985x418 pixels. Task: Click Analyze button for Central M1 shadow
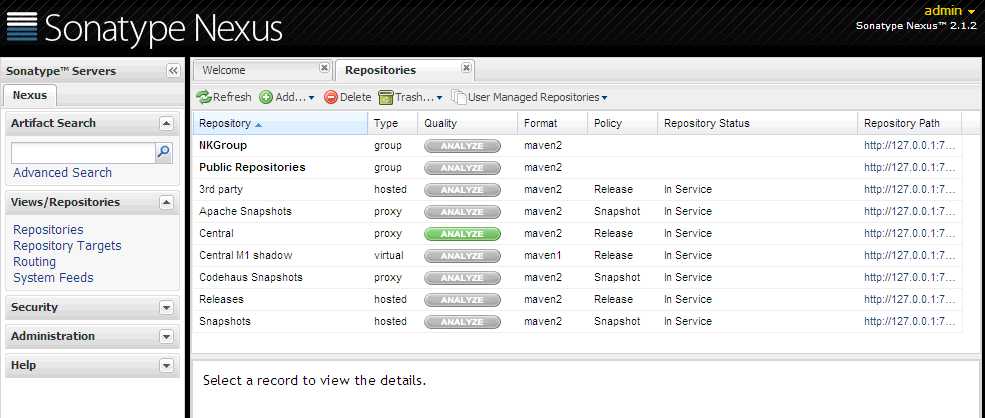point(462,256)
